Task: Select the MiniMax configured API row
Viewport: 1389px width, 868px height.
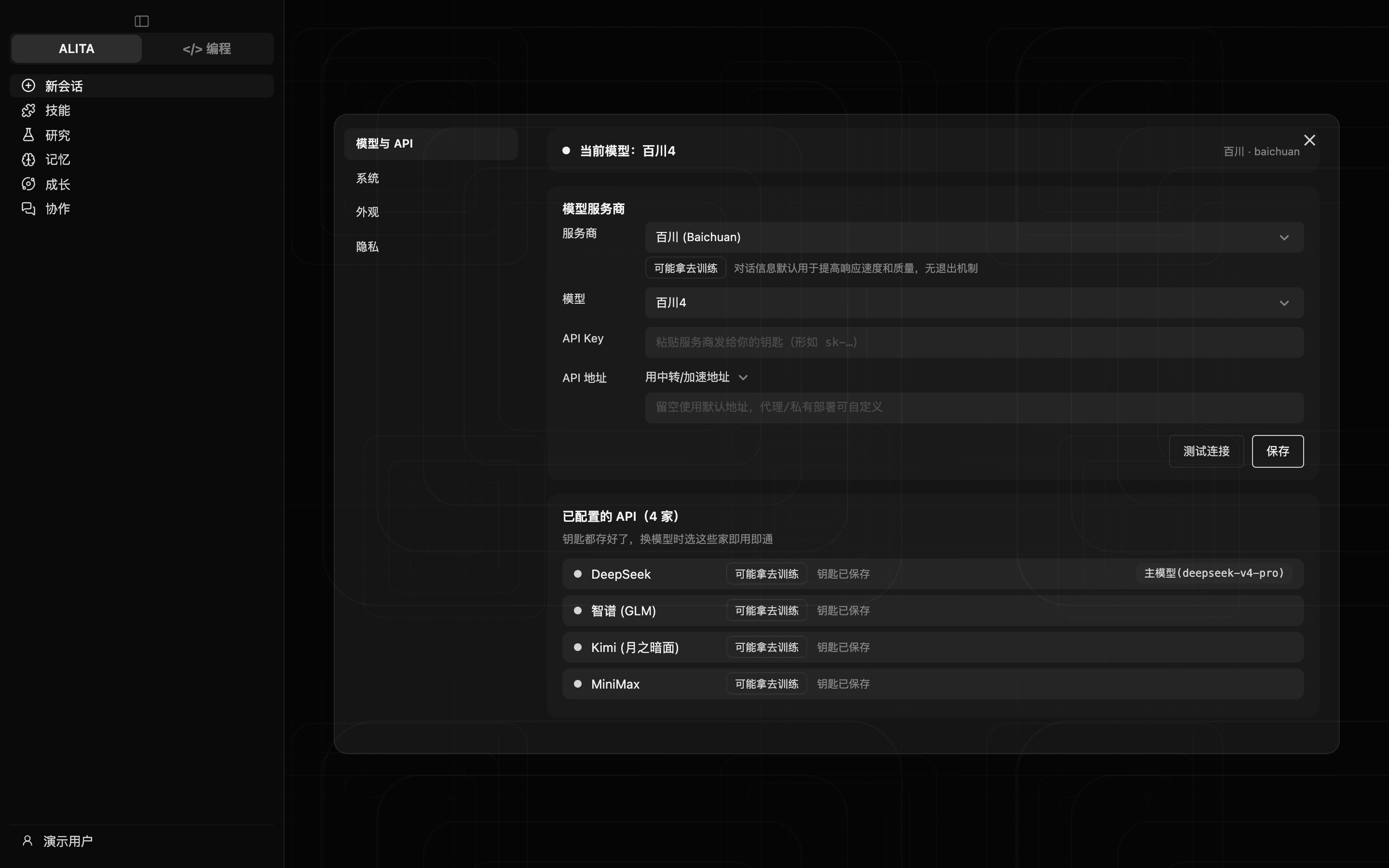Action: [933, 684]
